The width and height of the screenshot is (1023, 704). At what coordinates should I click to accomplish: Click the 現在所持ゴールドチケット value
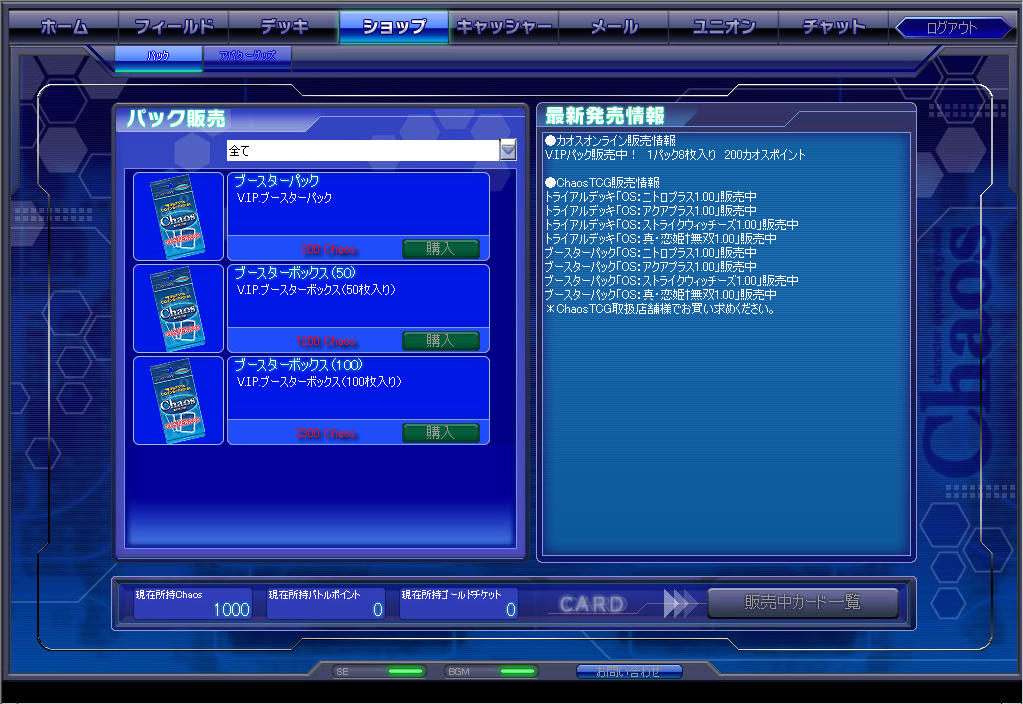511,609
